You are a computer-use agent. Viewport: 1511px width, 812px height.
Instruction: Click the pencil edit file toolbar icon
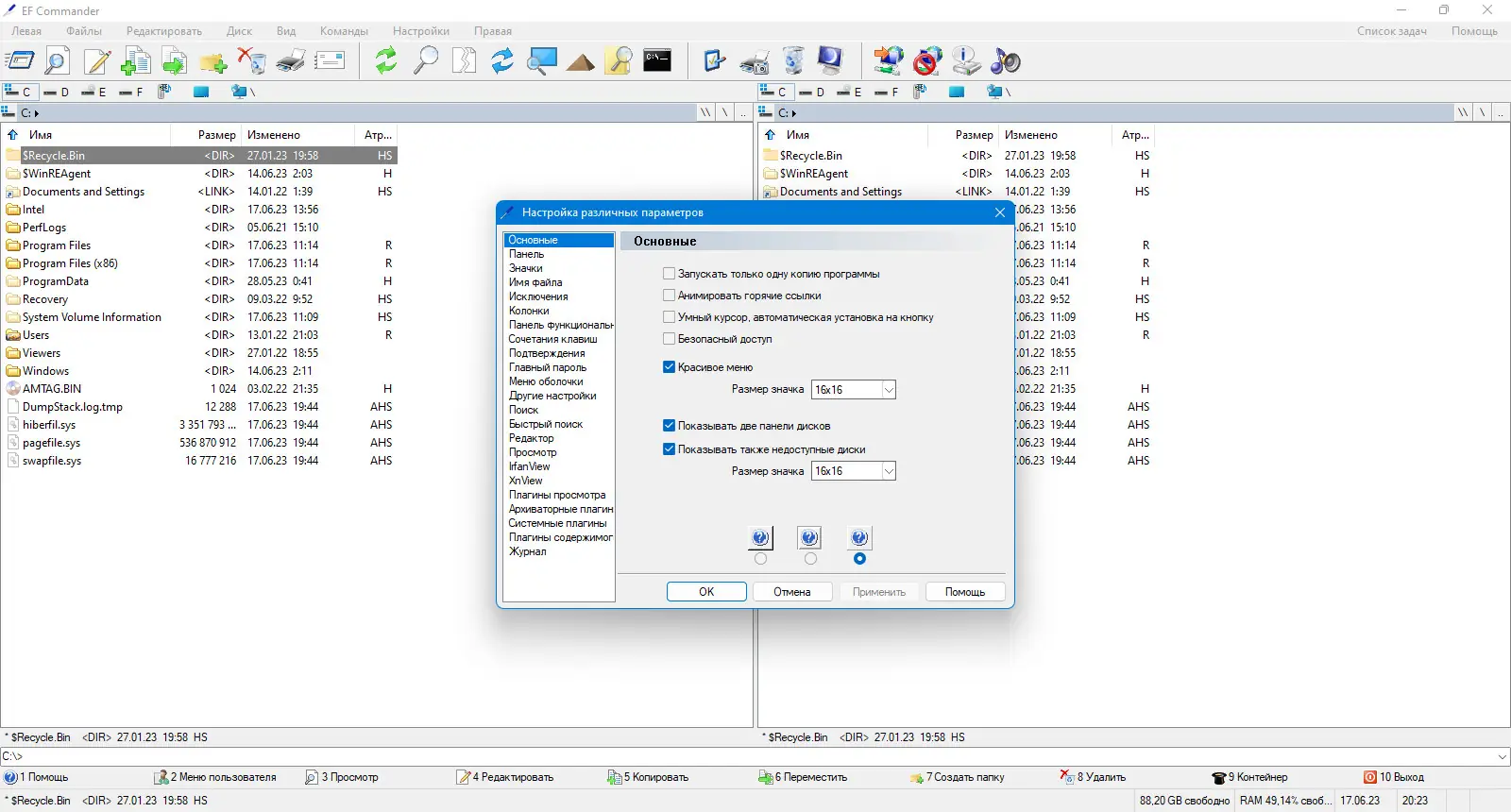point(97,61)
